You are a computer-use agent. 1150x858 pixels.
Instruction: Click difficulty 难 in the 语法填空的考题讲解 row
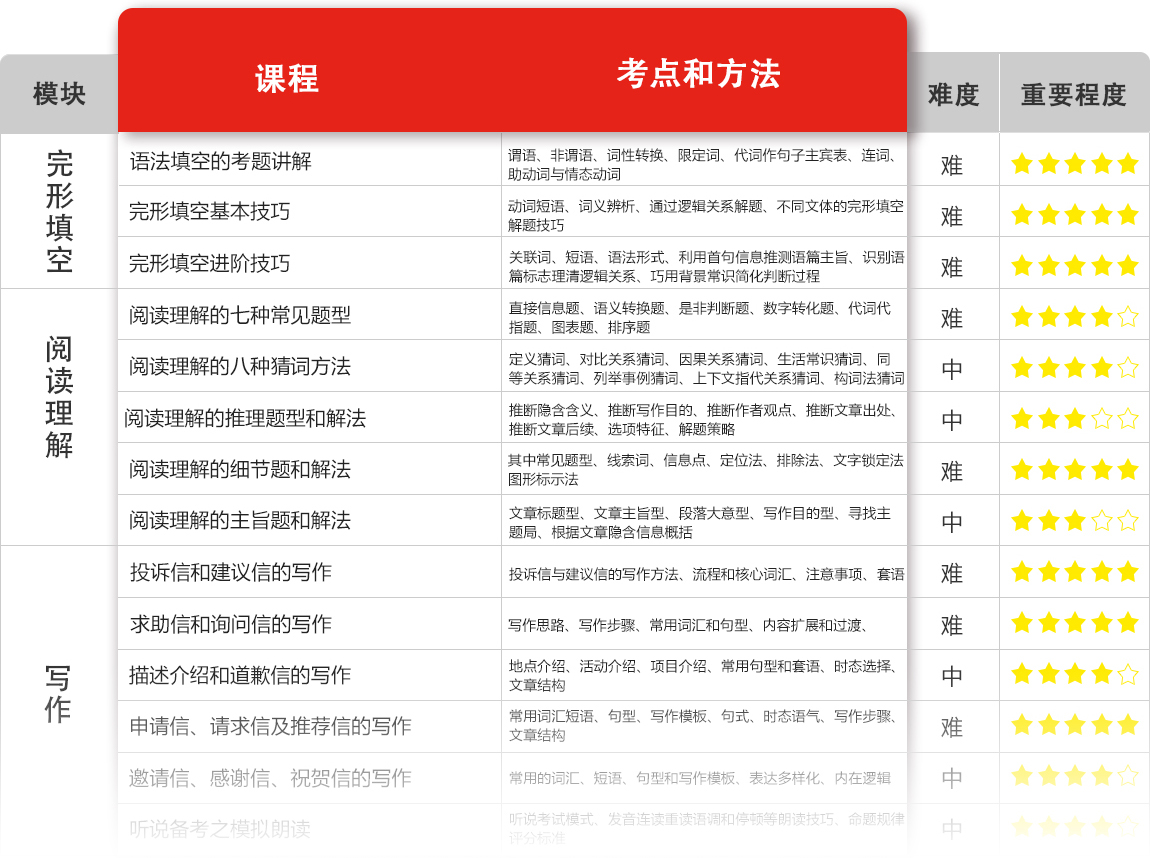(x=952, y=166)
